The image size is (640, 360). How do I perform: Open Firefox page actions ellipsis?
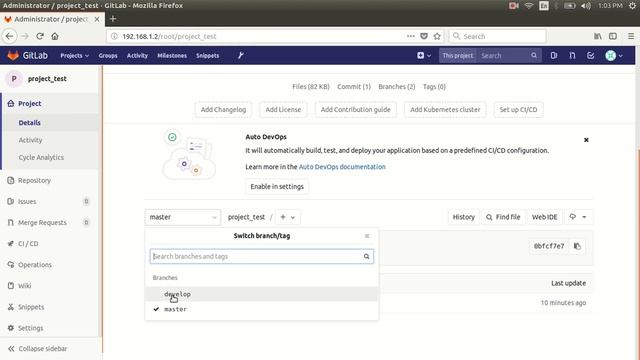[x=411, y=36]
